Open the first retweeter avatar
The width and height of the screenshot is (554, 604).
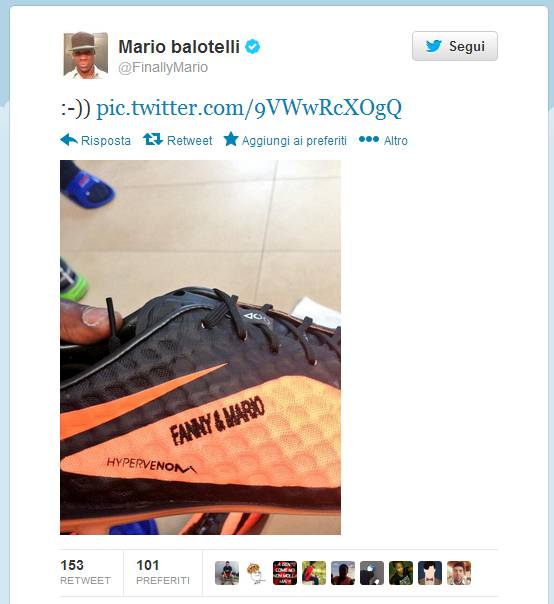tap(227, 573)
